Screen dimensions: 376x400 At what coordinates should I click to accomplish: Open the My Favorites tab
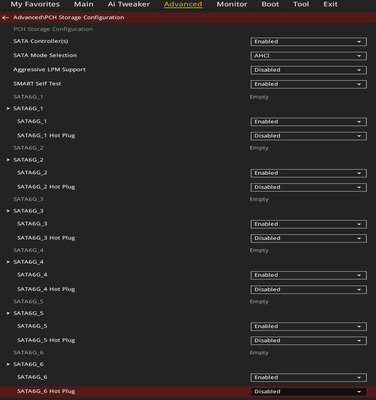tap(35, 4)
